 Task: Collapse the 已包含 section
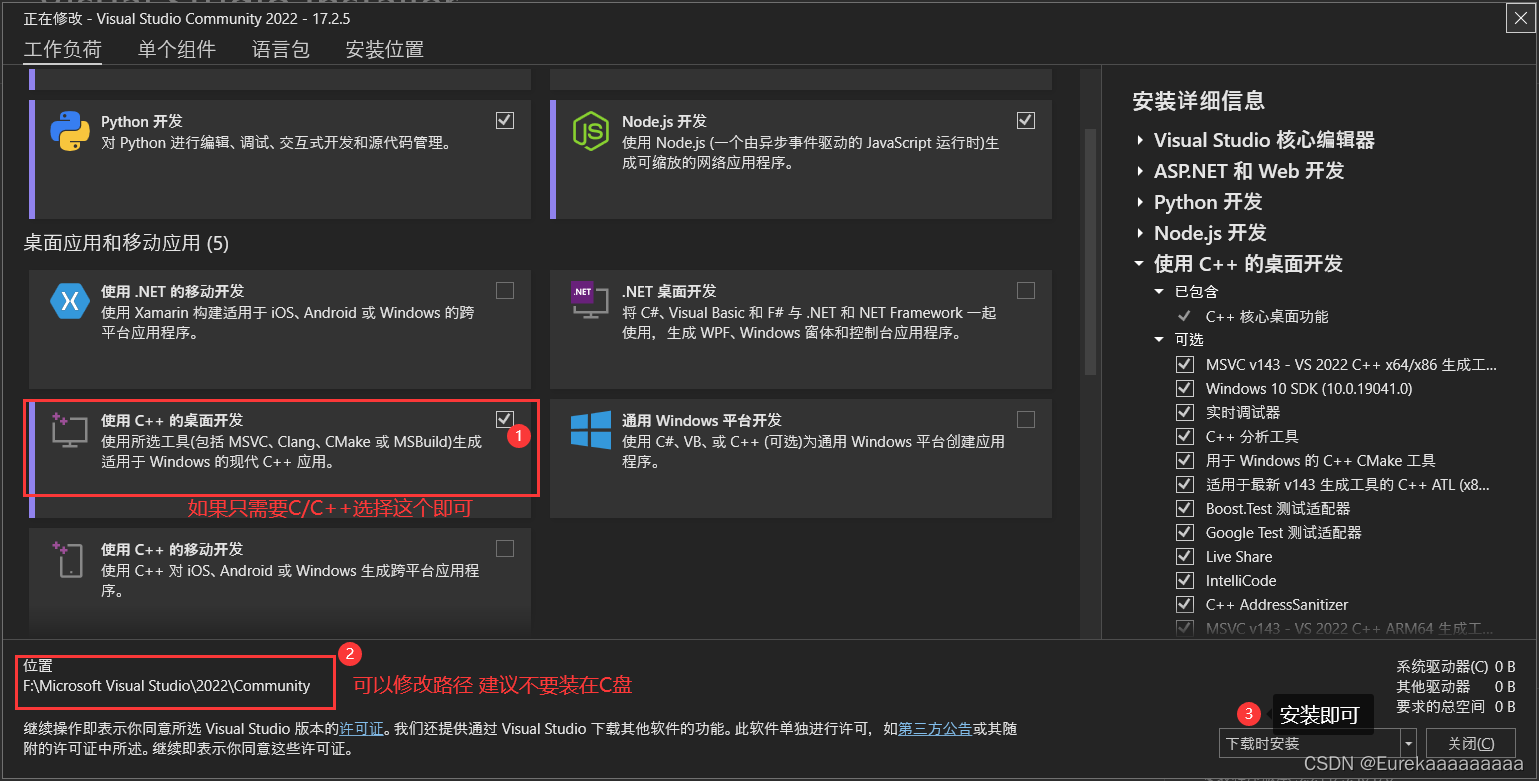[x=1159, y=292]
